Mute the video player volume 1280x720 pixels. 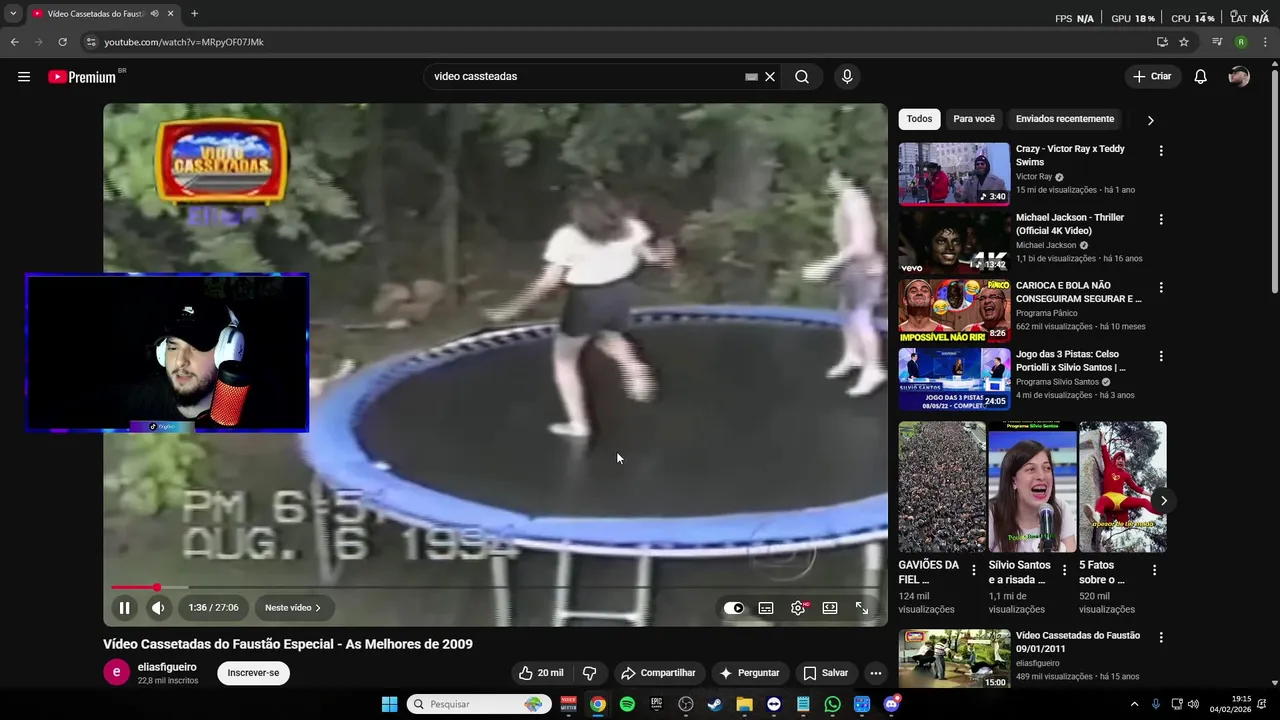pyautogui.click(x=158, y=608)
